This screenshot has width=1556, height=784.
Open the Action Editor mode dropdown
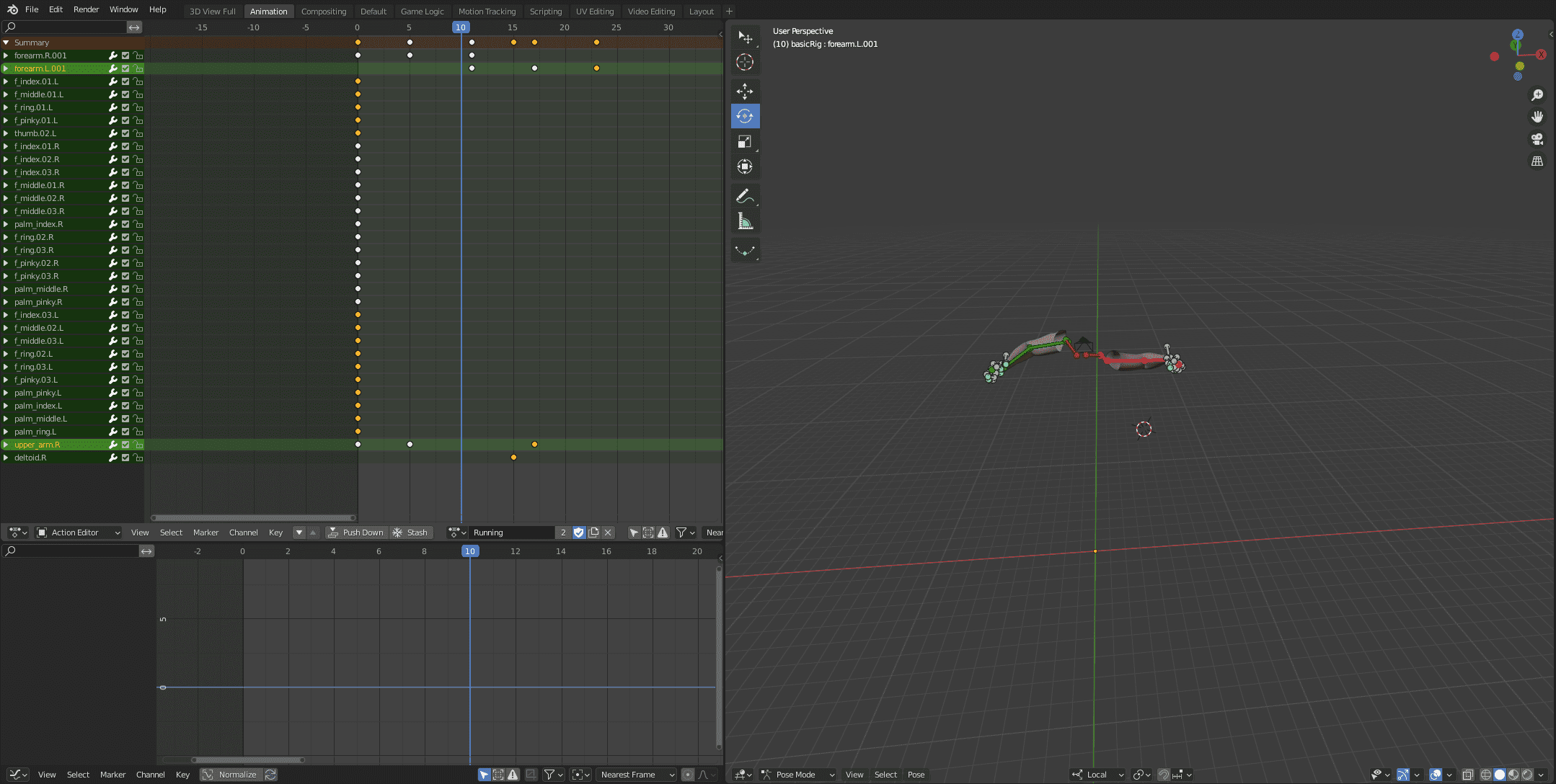tap(78, 533)
